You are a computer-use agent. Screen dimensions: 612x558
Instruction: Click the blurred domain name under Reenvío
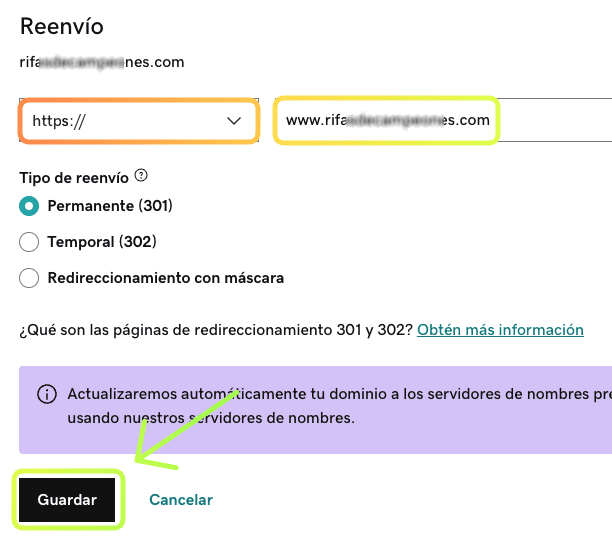pyautogui.click(x=102, y=62)
